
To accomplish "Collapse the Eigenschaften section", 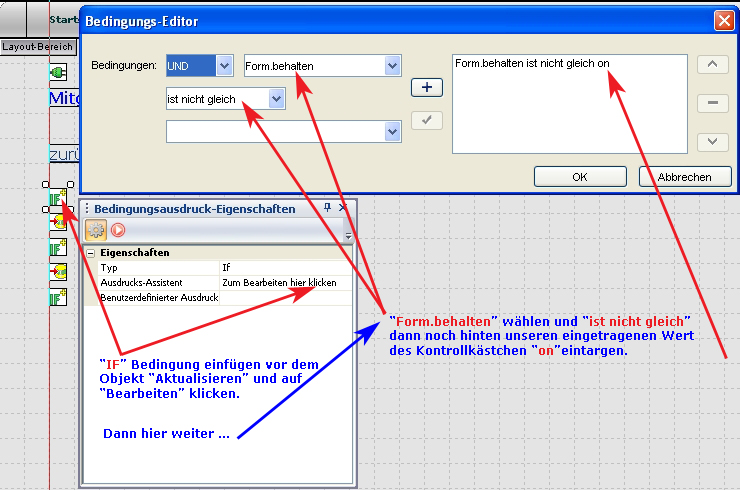I will click(x=90, y=254).
